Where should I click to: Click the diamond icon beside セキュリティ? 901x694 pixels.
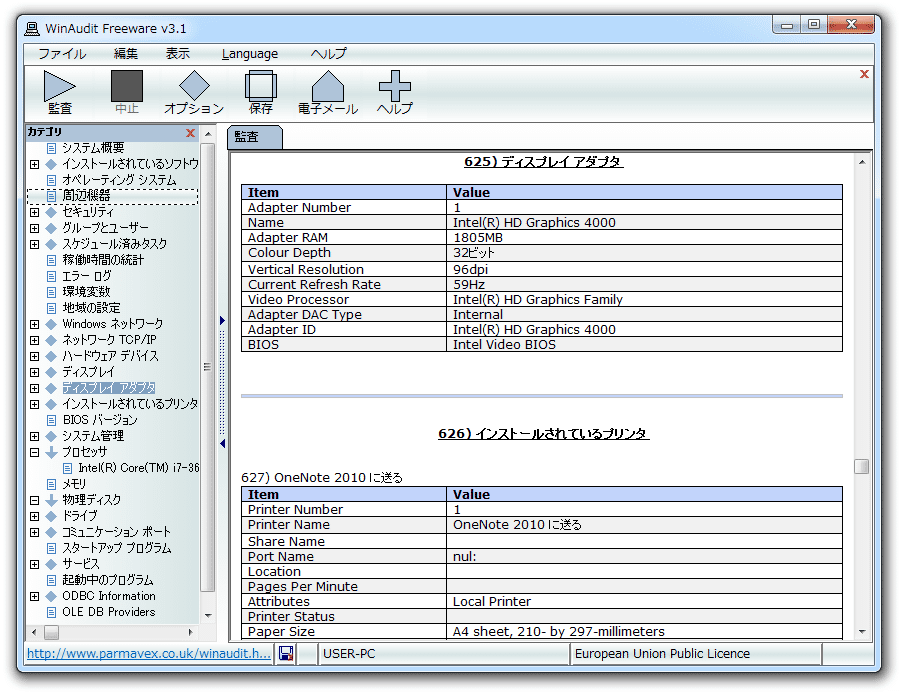[51, 212]
